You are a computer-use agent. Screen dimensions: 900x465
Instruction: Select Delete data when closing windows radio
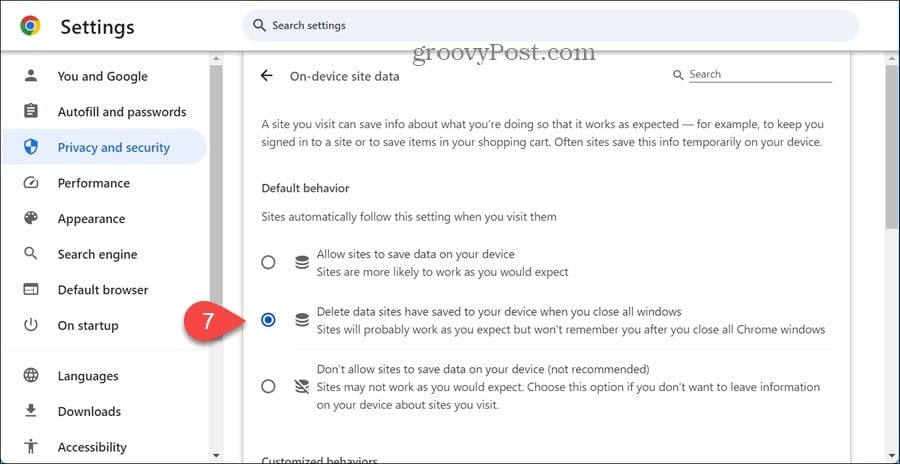(268, 320)
